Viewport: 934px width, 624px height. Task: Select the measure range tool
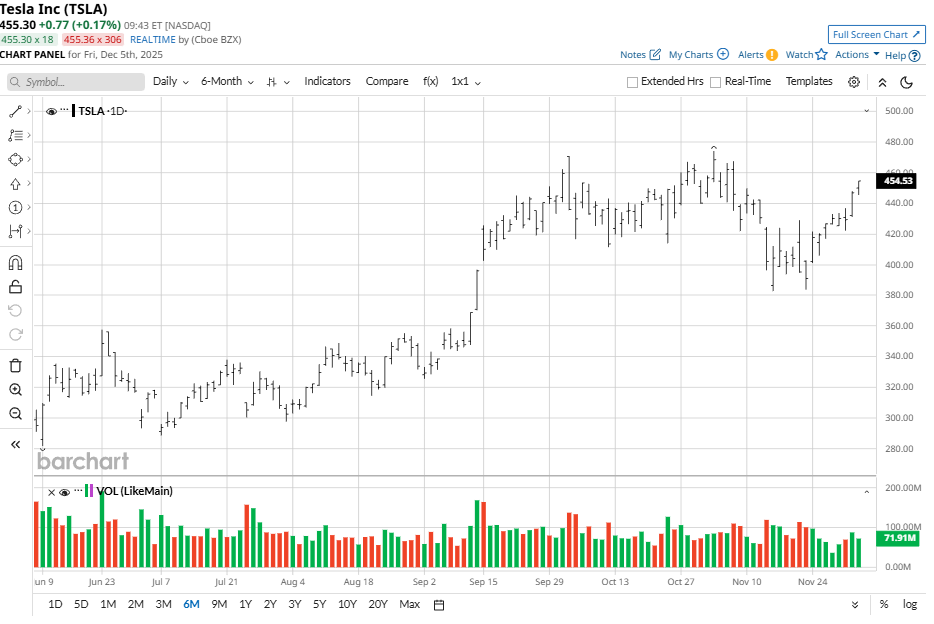tap(15, 232)
